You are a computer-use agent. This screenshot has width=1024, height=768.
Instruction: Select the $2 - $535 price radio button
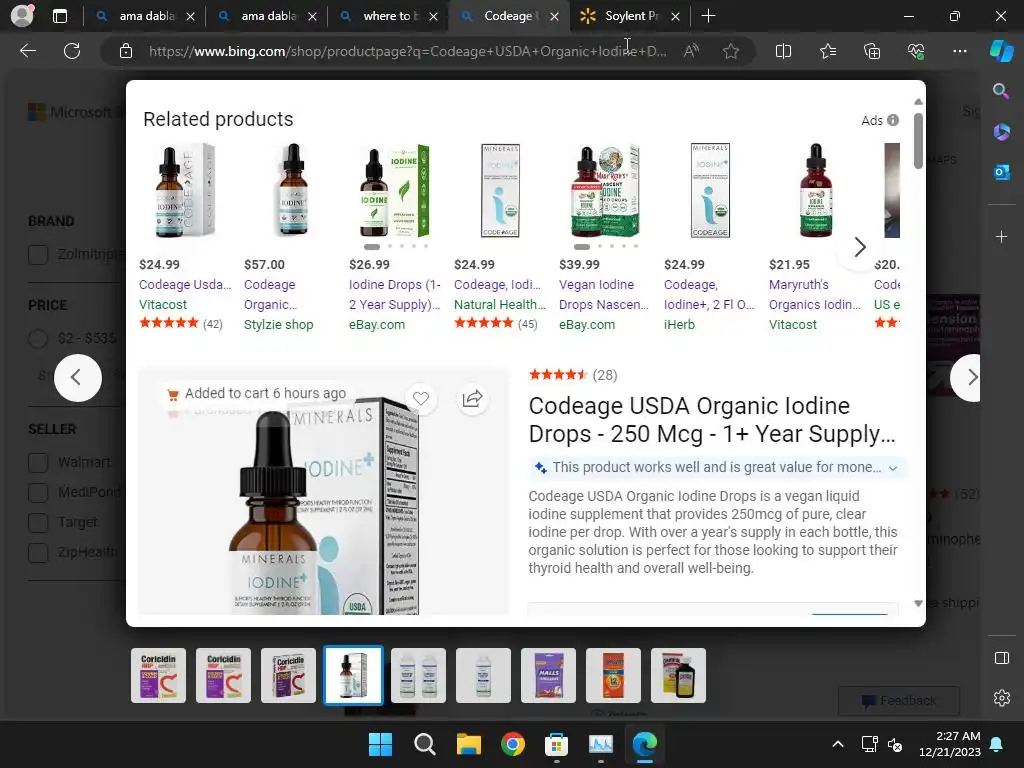click(38, 338)
